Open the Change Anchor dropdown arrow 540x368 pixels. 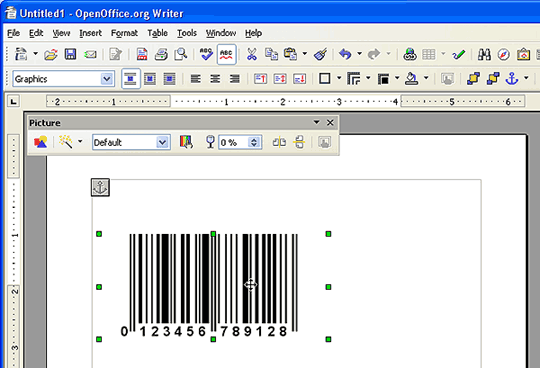pyautogui.click(x=526, y=78)
